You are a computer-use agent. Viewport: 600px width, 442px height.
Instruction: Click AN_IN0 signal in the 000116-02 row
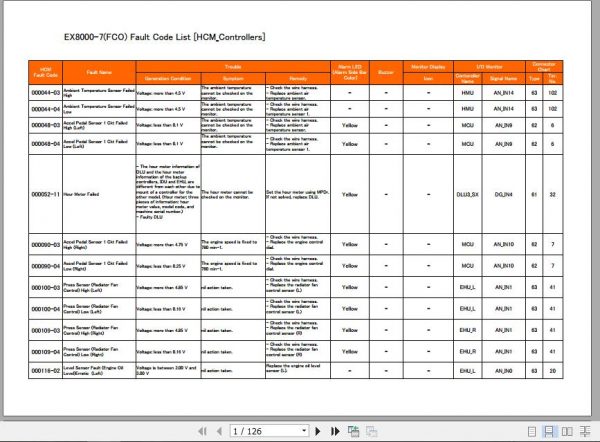pyautogui.click(x=504, y=371)
